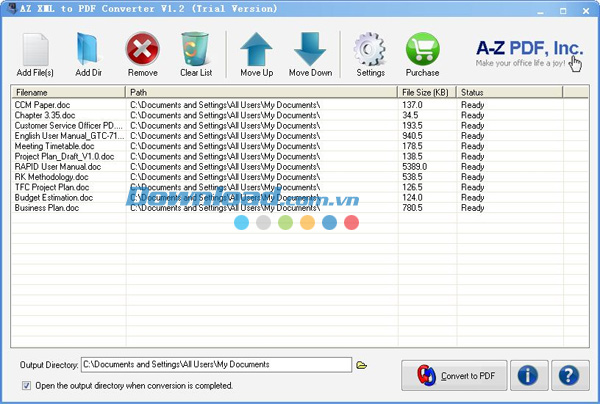Click the red Remove icon

(x=142, y=49)
